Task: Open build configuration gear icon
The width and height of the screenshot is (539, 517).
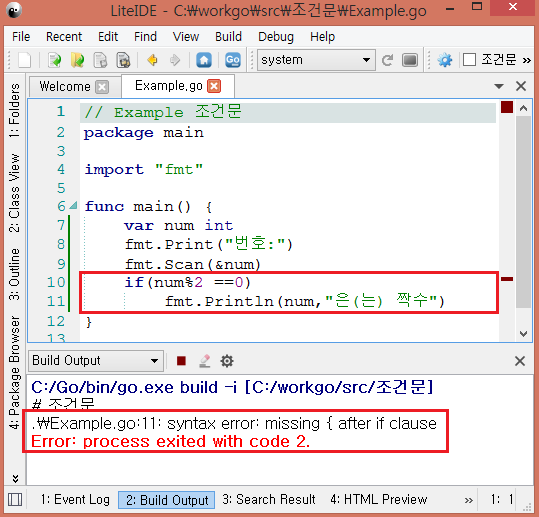Action: 445,60
